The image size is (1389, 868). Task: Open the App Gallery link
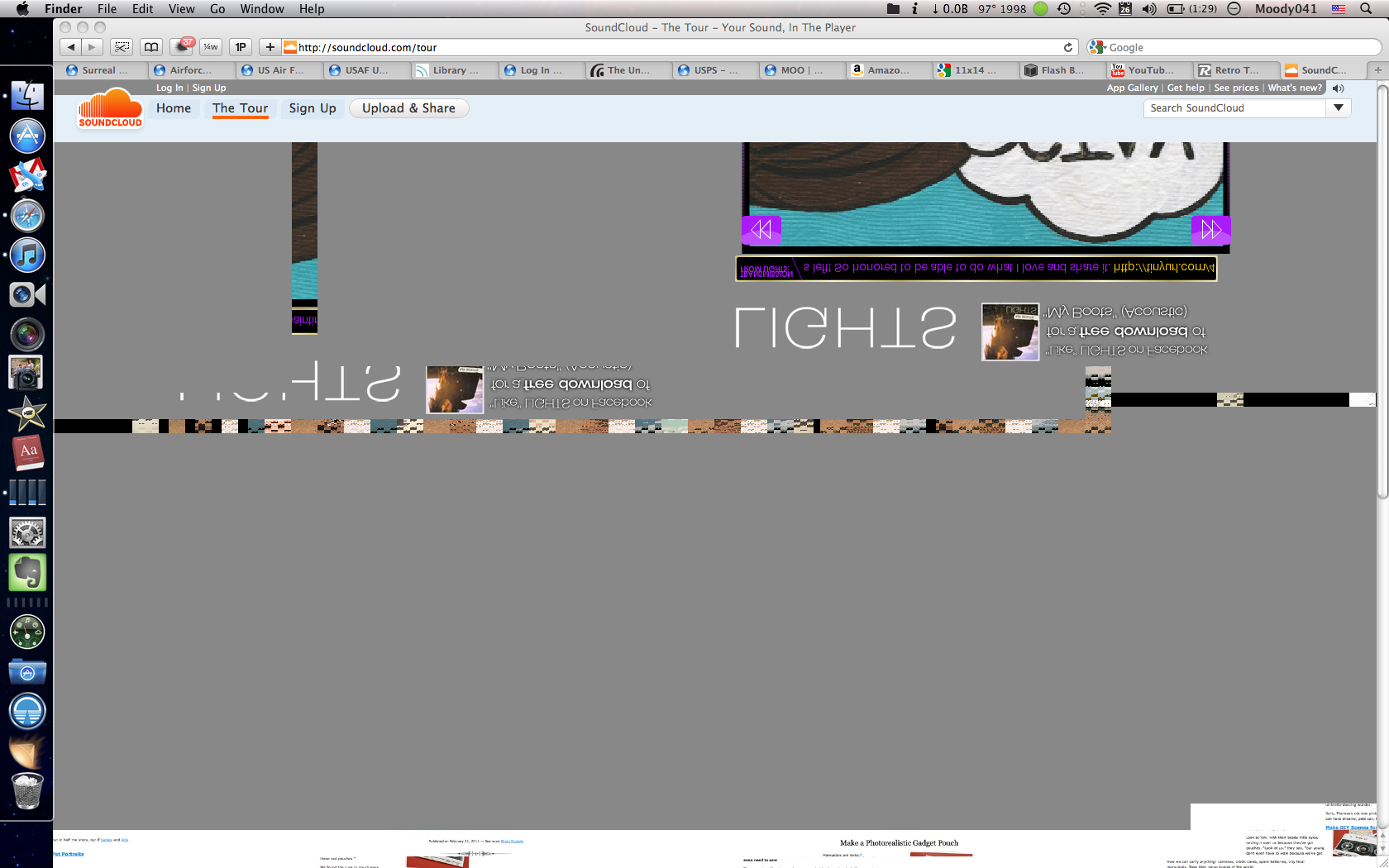click(1132, 88)
